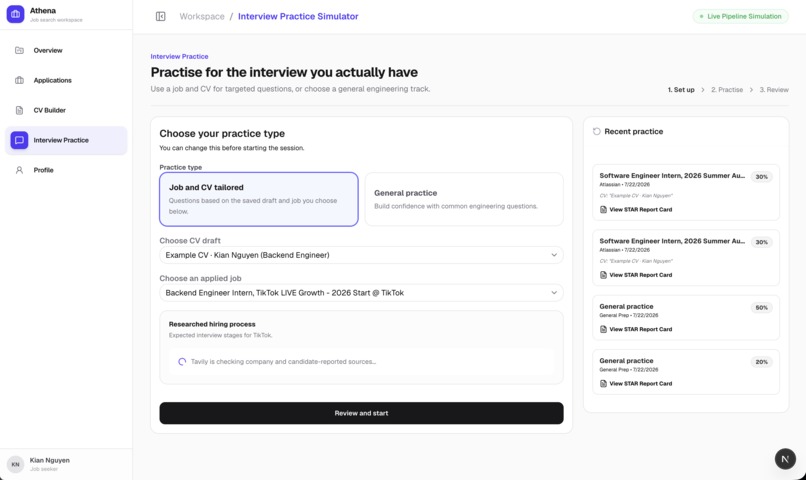
Task: Click the 'Tavily is checking company' status text
Action: point(283,362)
